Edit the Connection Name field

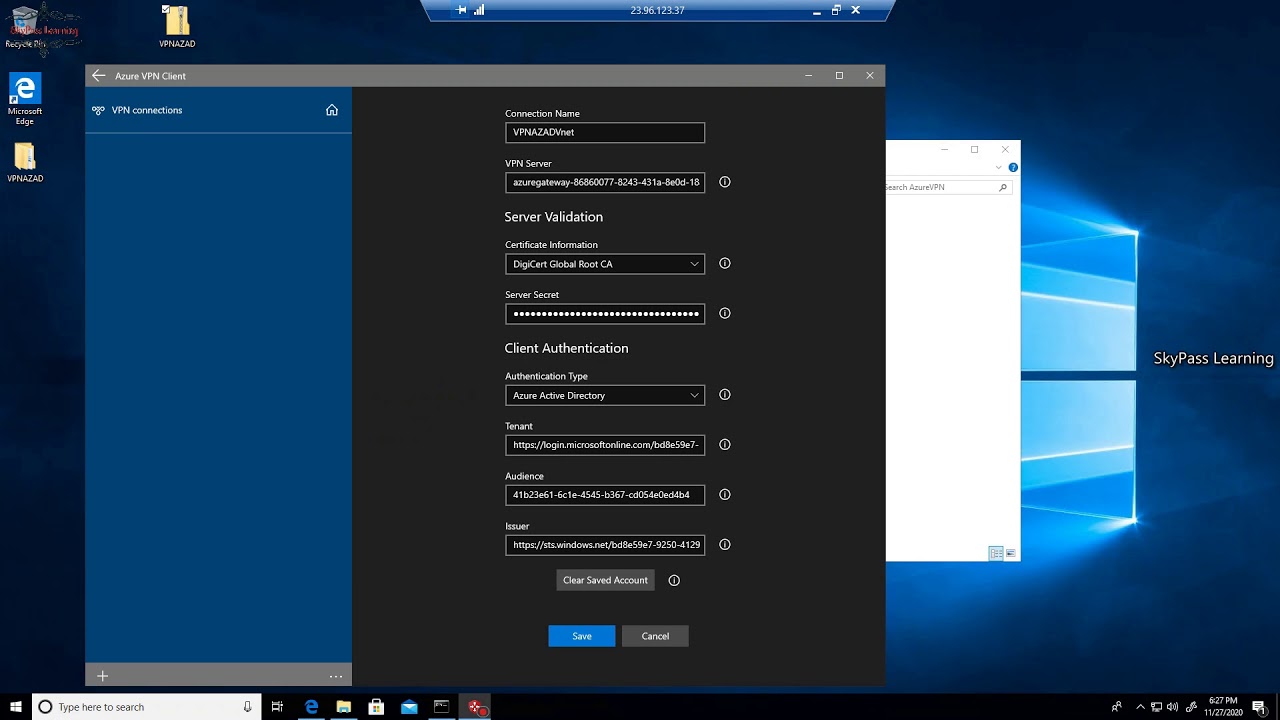pyautogui.click(x=605, y=132)
